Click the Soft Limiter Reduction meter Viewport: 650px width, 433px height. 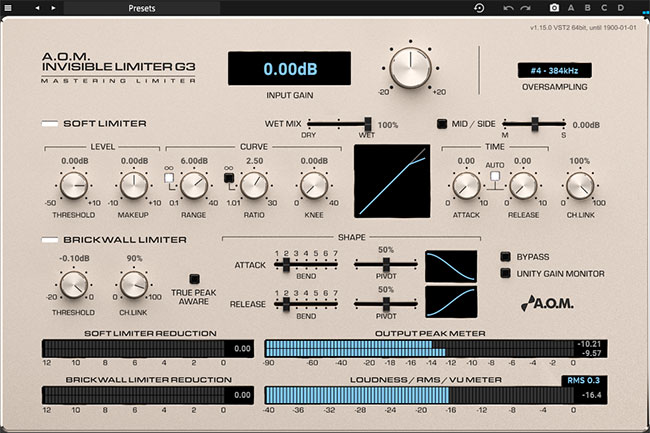tap(148, 348)
